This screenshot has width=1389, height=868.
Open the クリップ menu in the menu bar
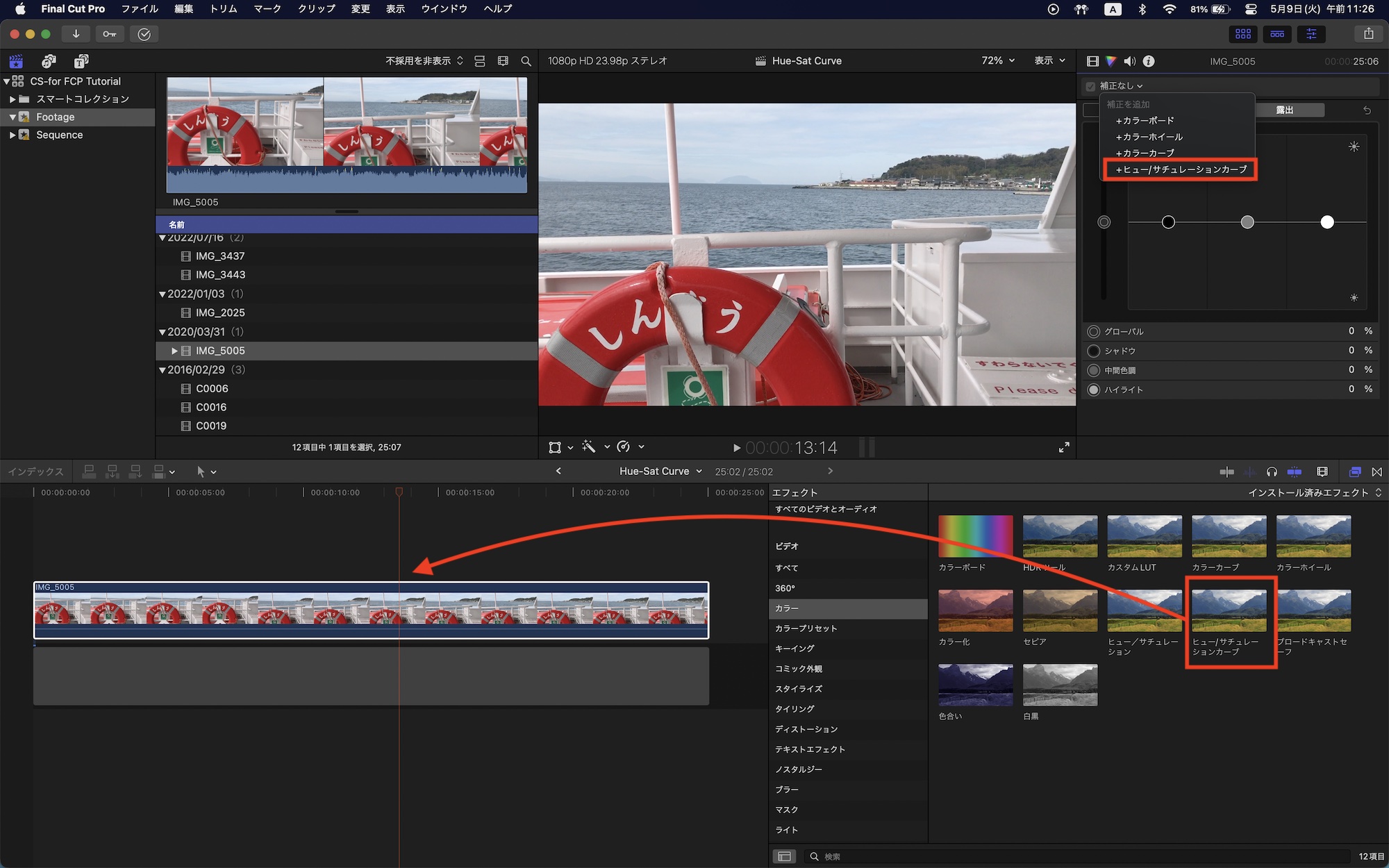pyautogui.click(x=315, y=9)
